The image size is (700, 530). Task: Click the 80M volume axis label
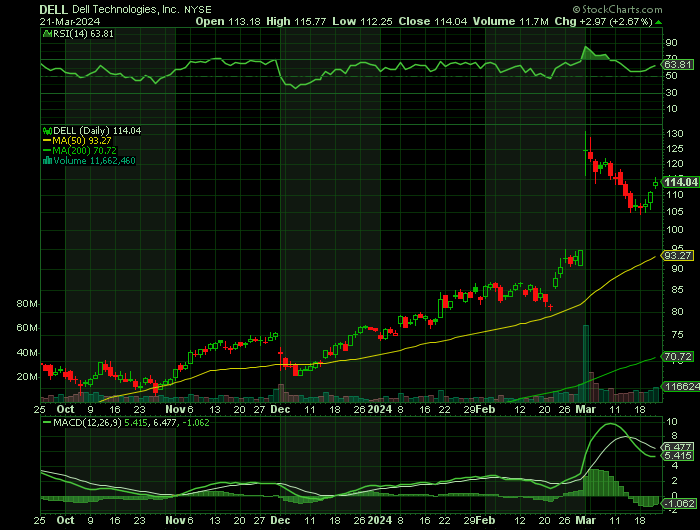point(27,304)
